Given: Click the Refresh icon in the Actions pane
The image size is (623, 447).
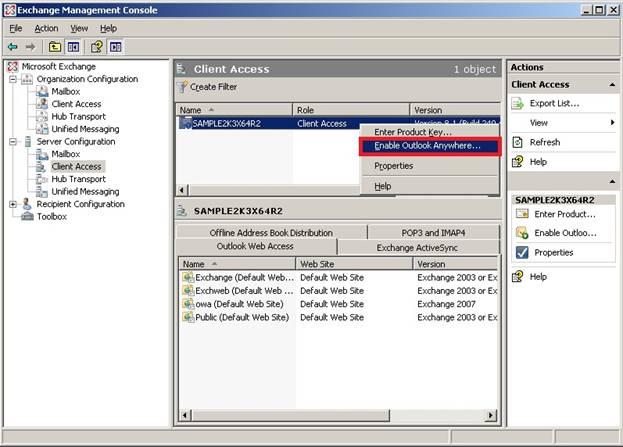Looking at the screenshot, I should [520, 142].
